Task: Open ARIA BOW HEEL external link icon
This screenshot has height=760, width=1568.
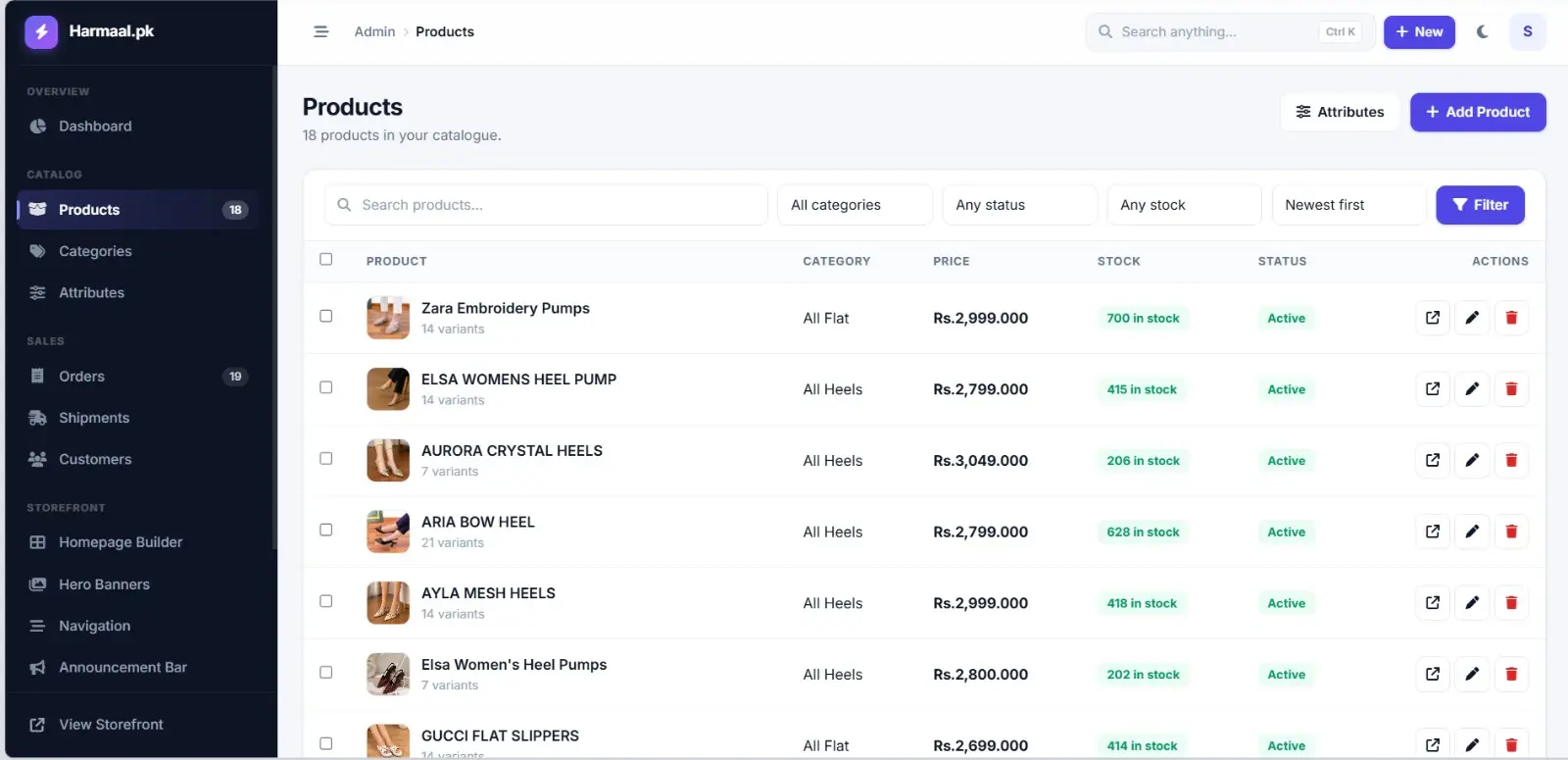Action: click(1433, 532)
